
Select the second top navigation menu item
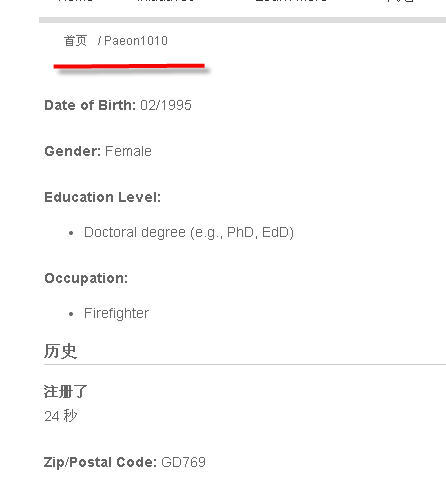(166, 1)
